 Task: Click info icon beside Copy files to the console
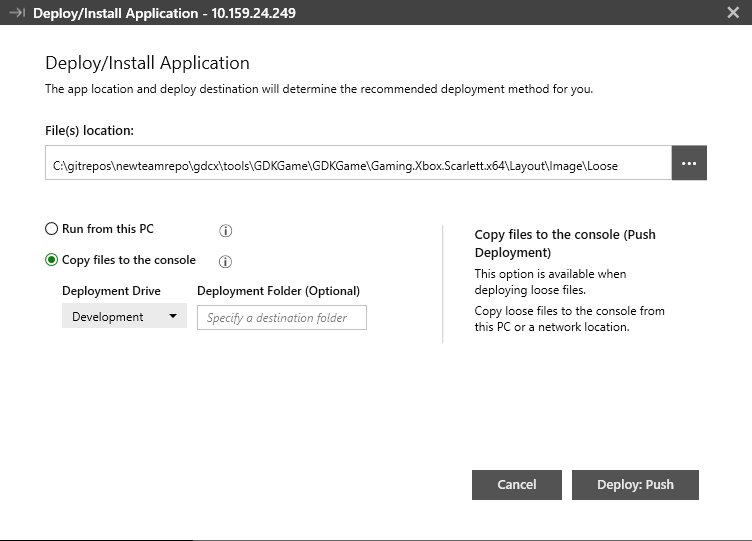[x=225, y=261]
